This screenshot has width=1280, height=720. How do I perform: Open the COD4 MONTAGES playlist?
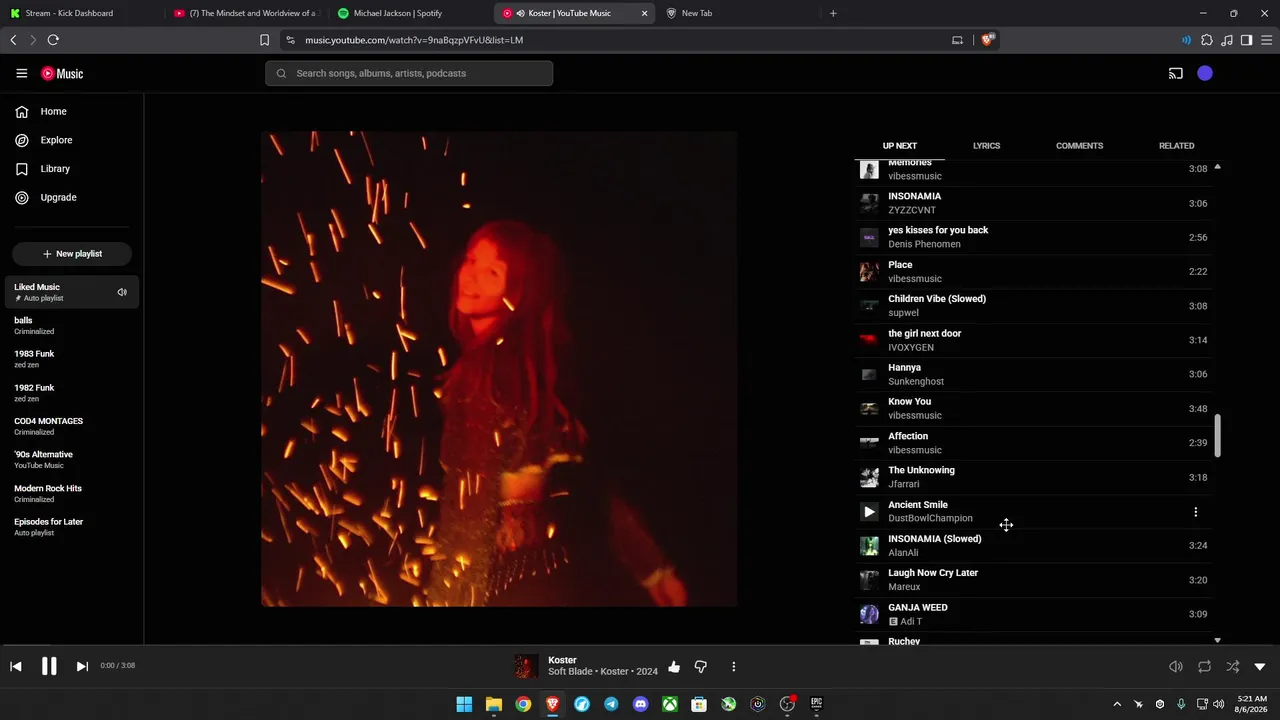[x=72, y=426]
